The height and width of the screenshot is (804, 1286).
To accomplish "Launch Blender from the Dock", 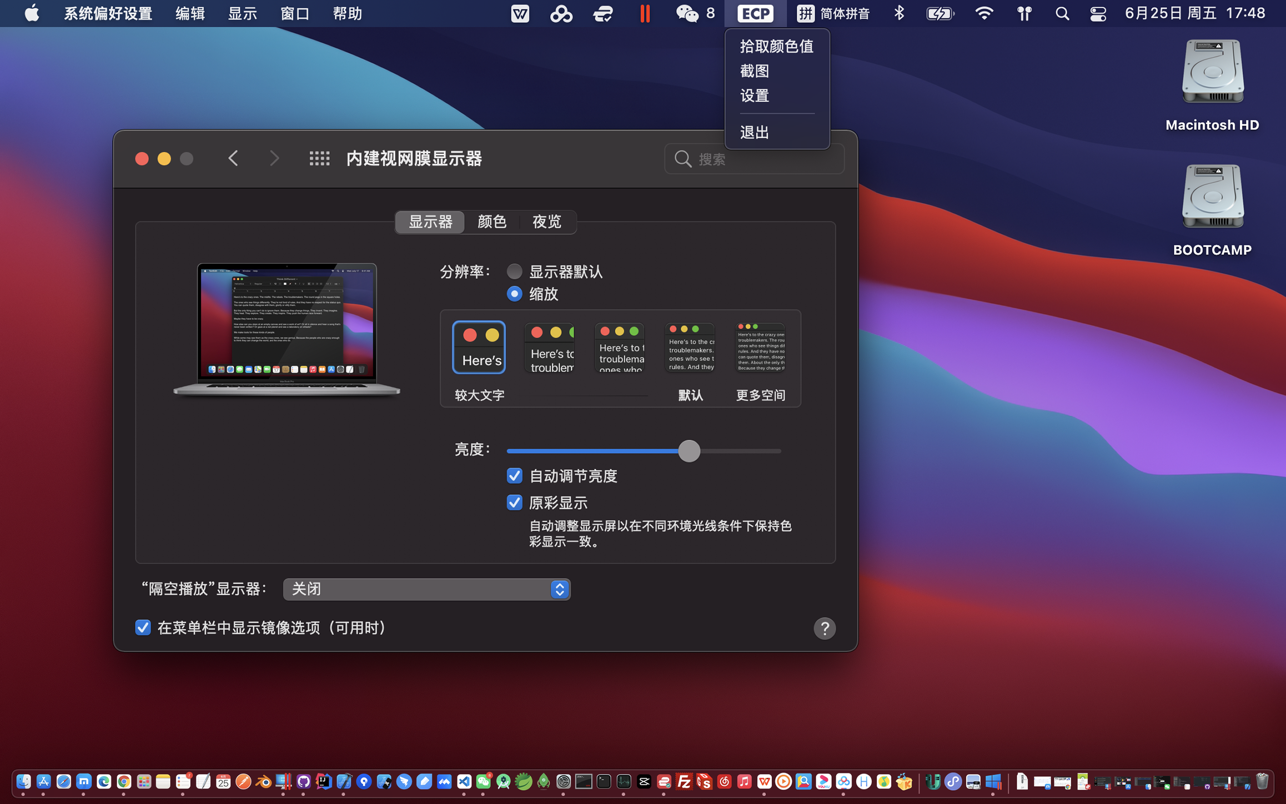I will [x=263, y=782].
